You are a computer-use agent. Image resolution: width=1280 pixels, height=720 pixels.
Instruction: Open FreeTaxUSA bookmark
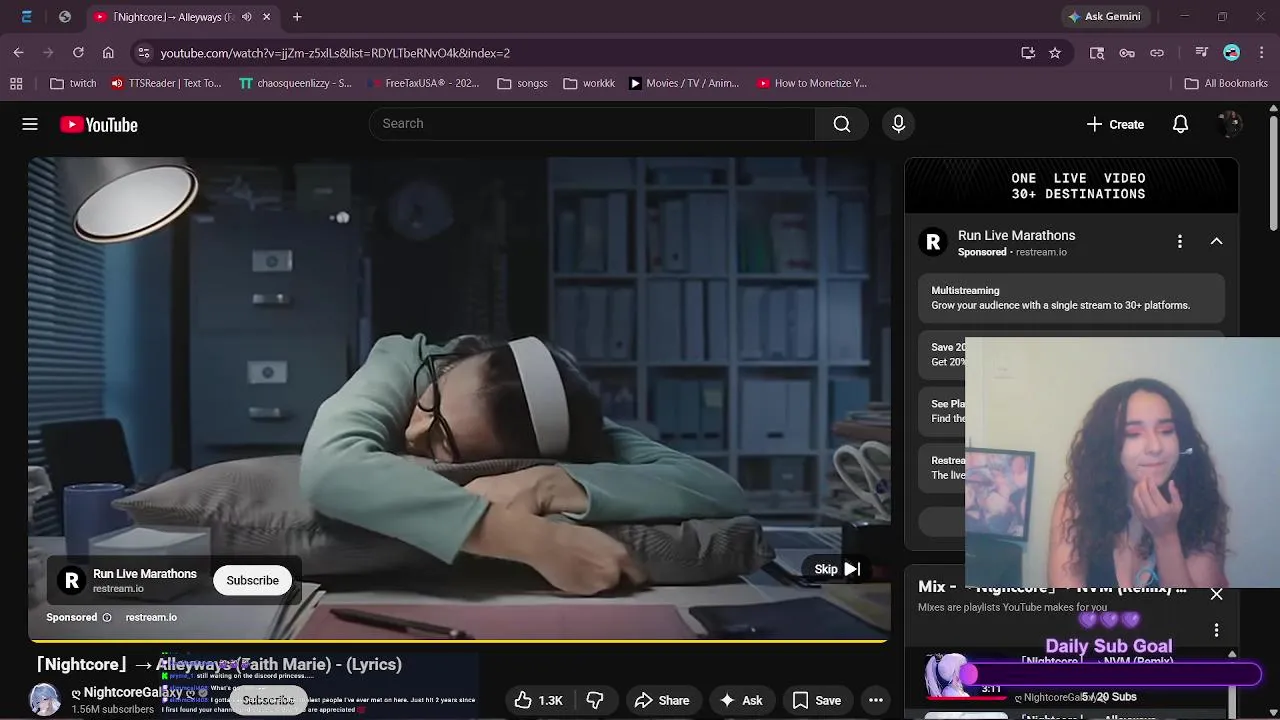coord(424,83)
